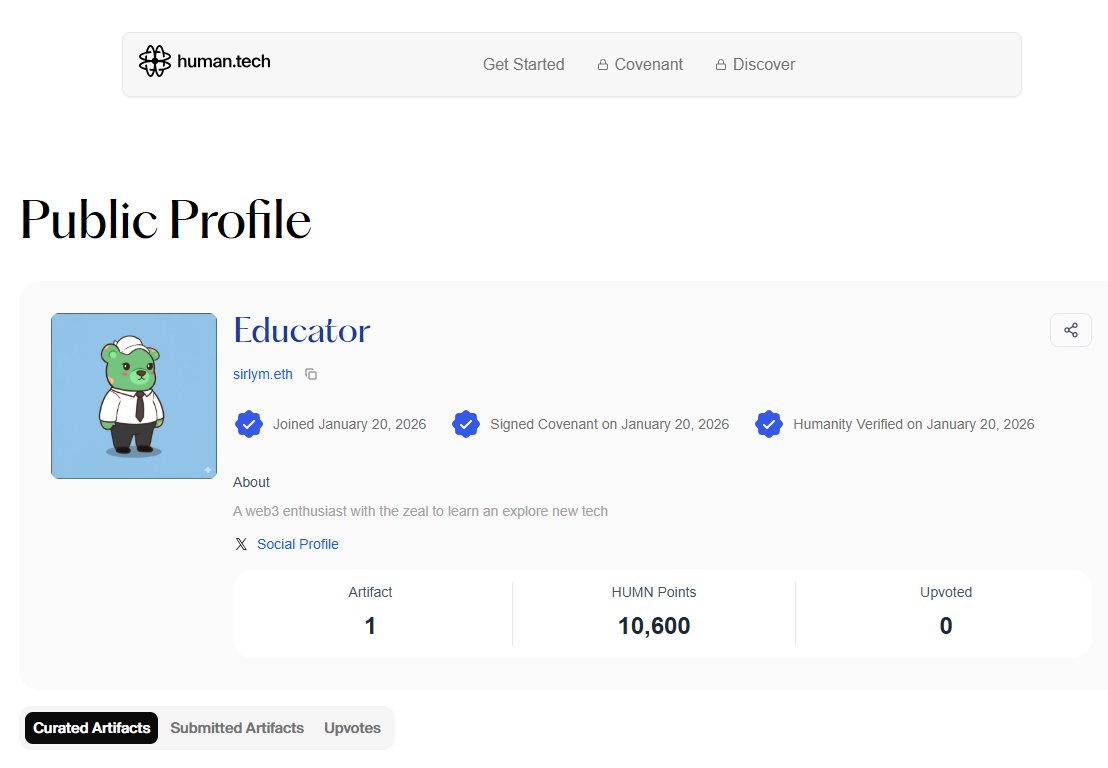
Task: Click the green bear avatar image
Action: point(134,396)
